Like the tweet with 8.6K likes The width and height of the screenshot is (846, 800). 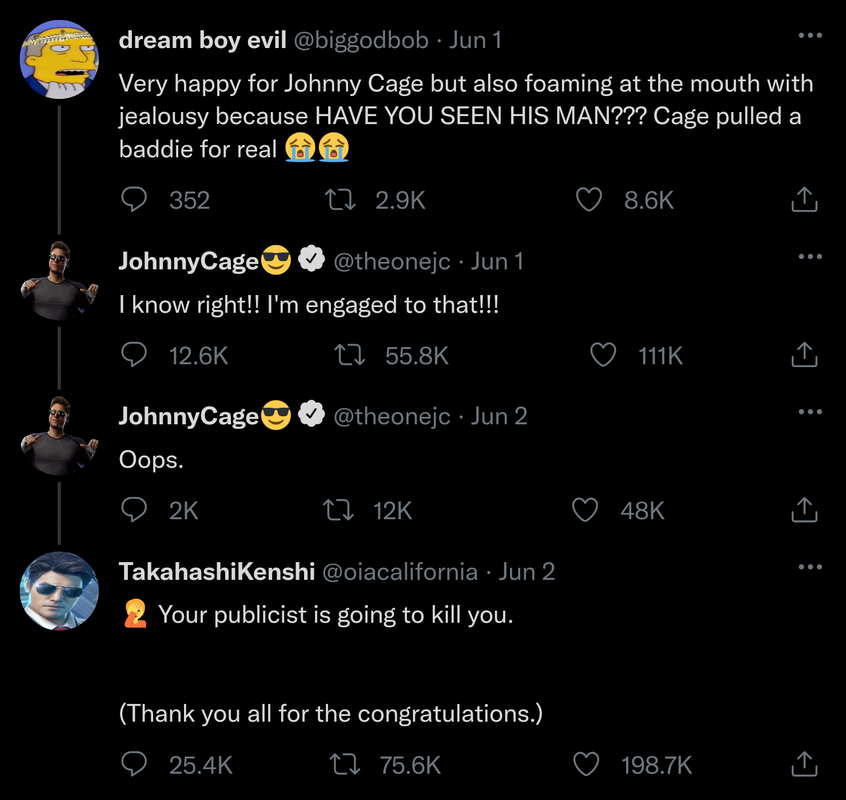point(590,200)
